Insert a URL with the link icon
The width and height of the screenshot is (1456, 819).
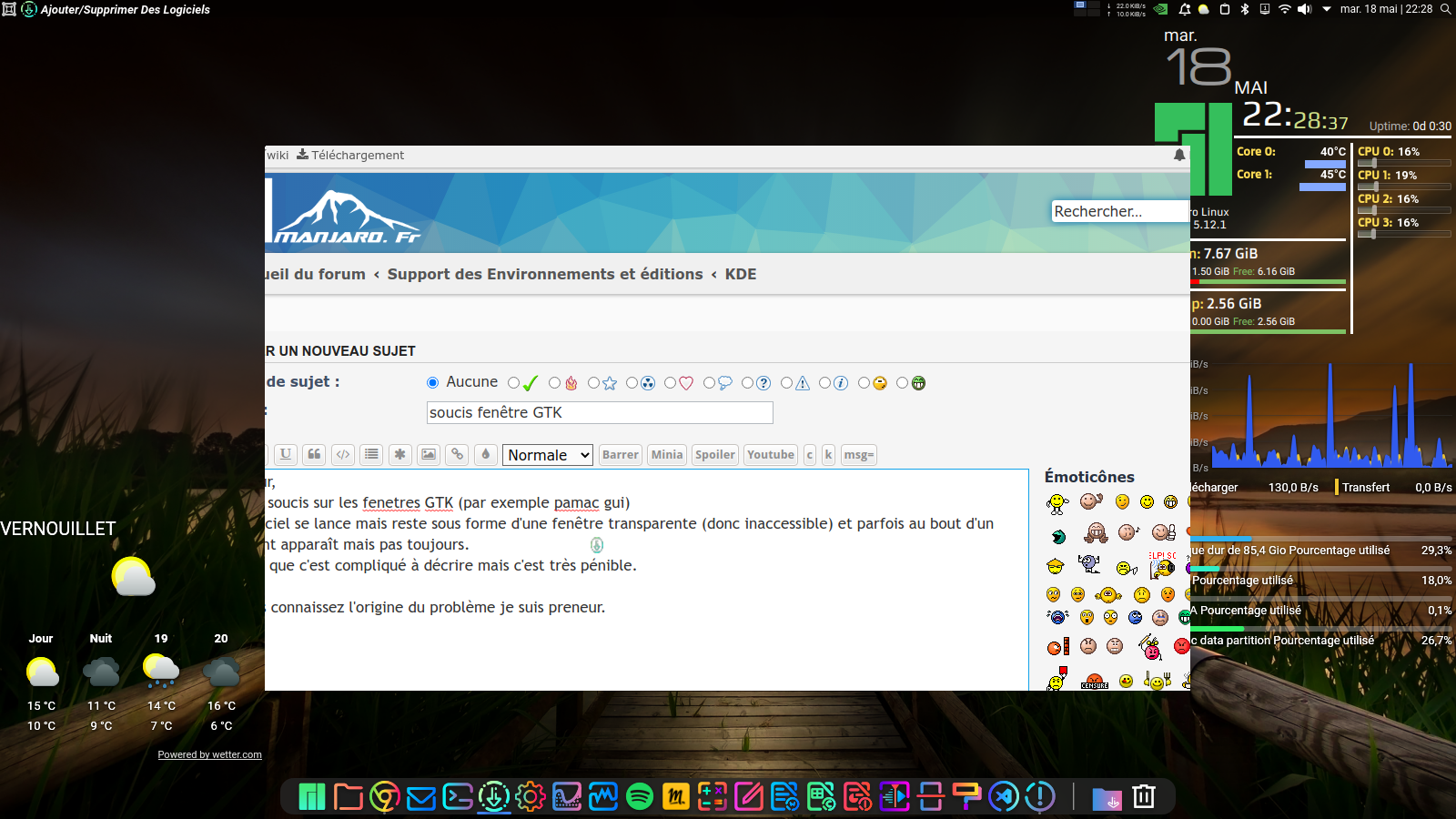(x=458, y=454)
